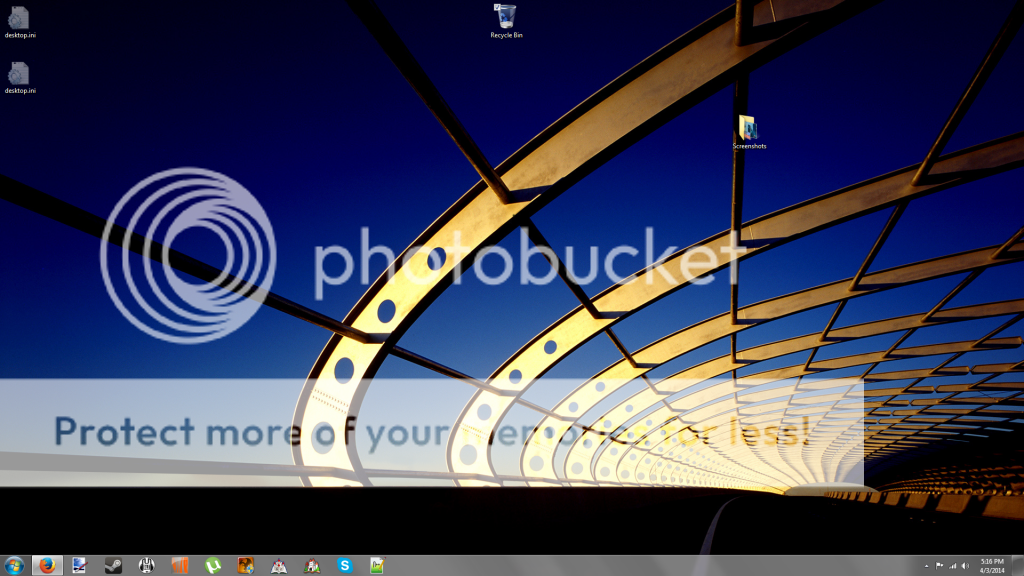Open the network signal tray icon

point(952,566)
